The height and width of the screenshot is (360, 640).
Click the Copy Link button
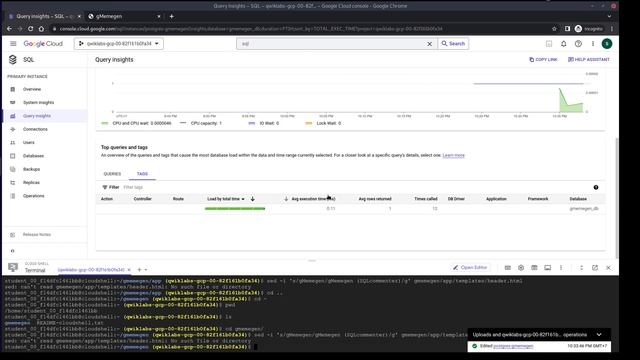pyautogui.click(x=543, y=60)
